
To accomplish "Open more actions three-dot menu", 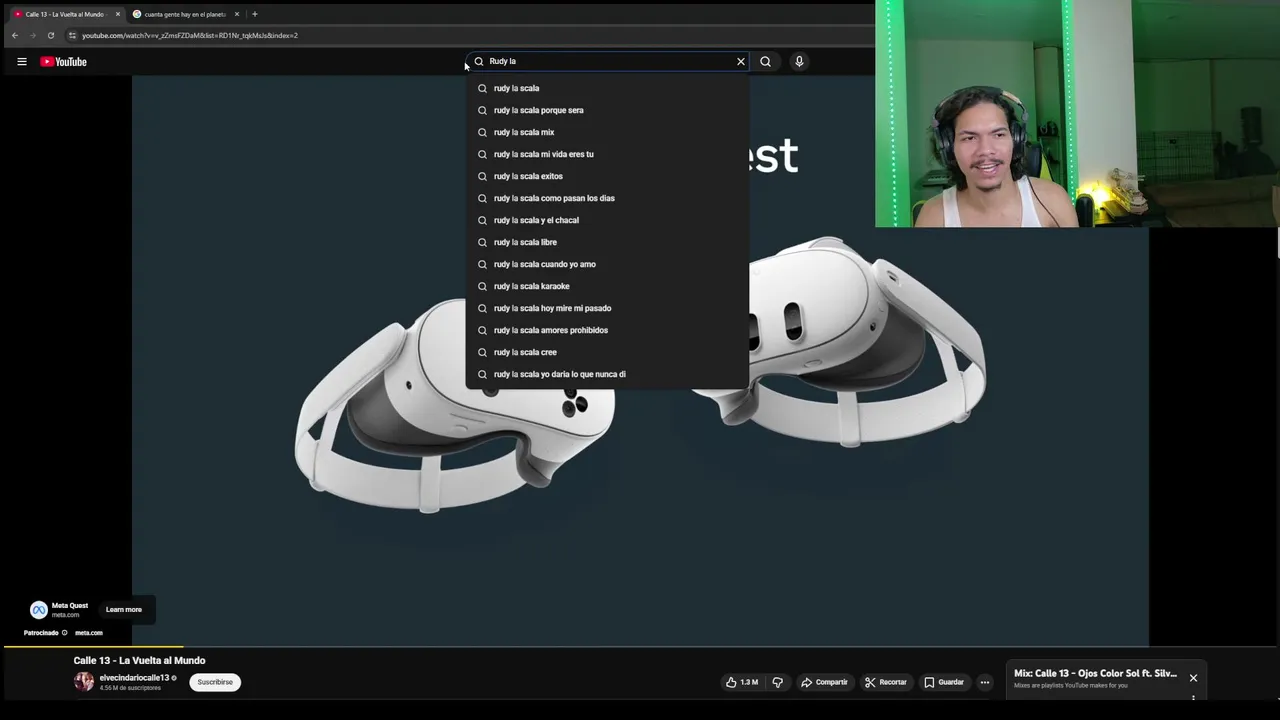I will click(985, 682).
